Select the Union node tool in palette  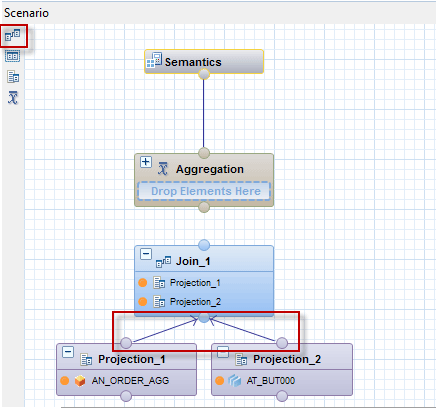13,56
